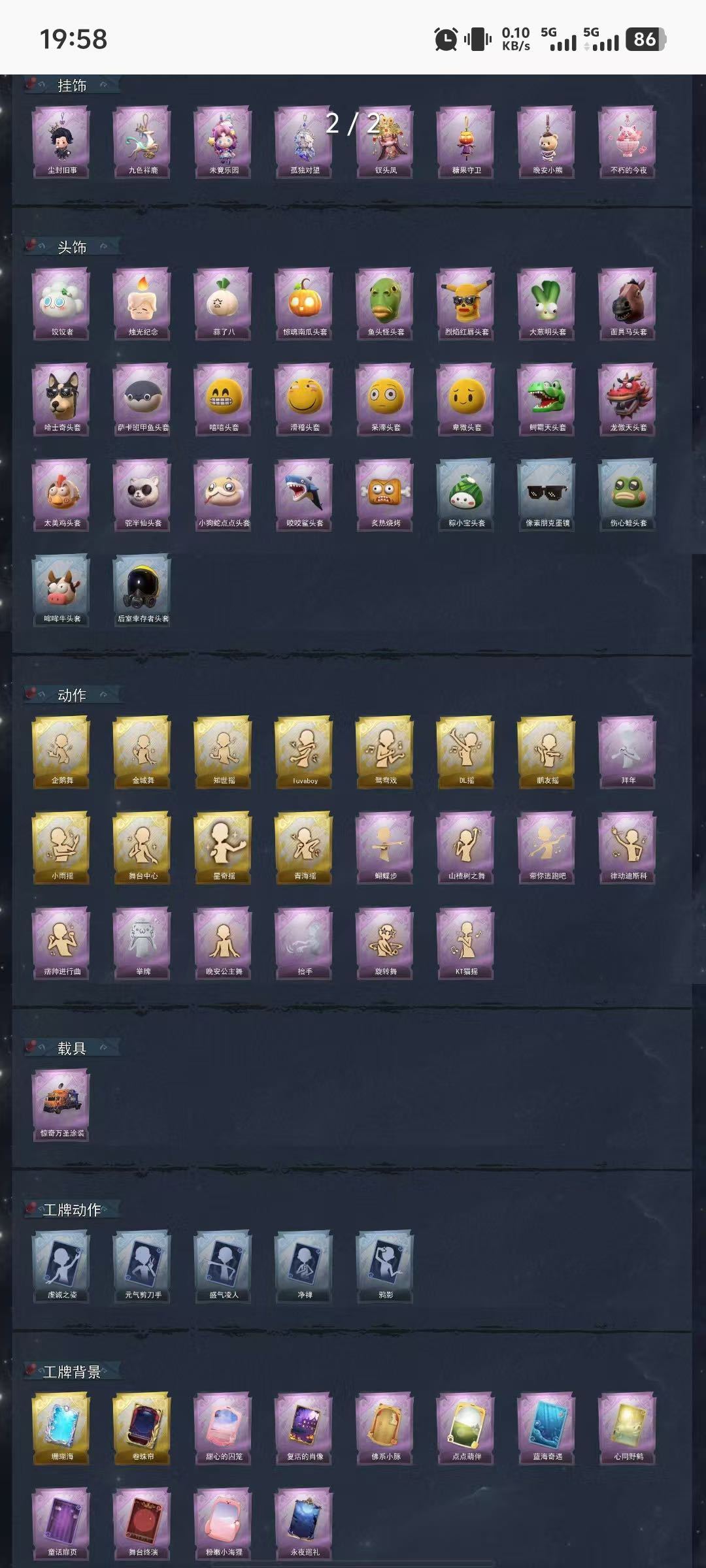Select the pumpkin head mask item
706x1568 pixels.
305,303
